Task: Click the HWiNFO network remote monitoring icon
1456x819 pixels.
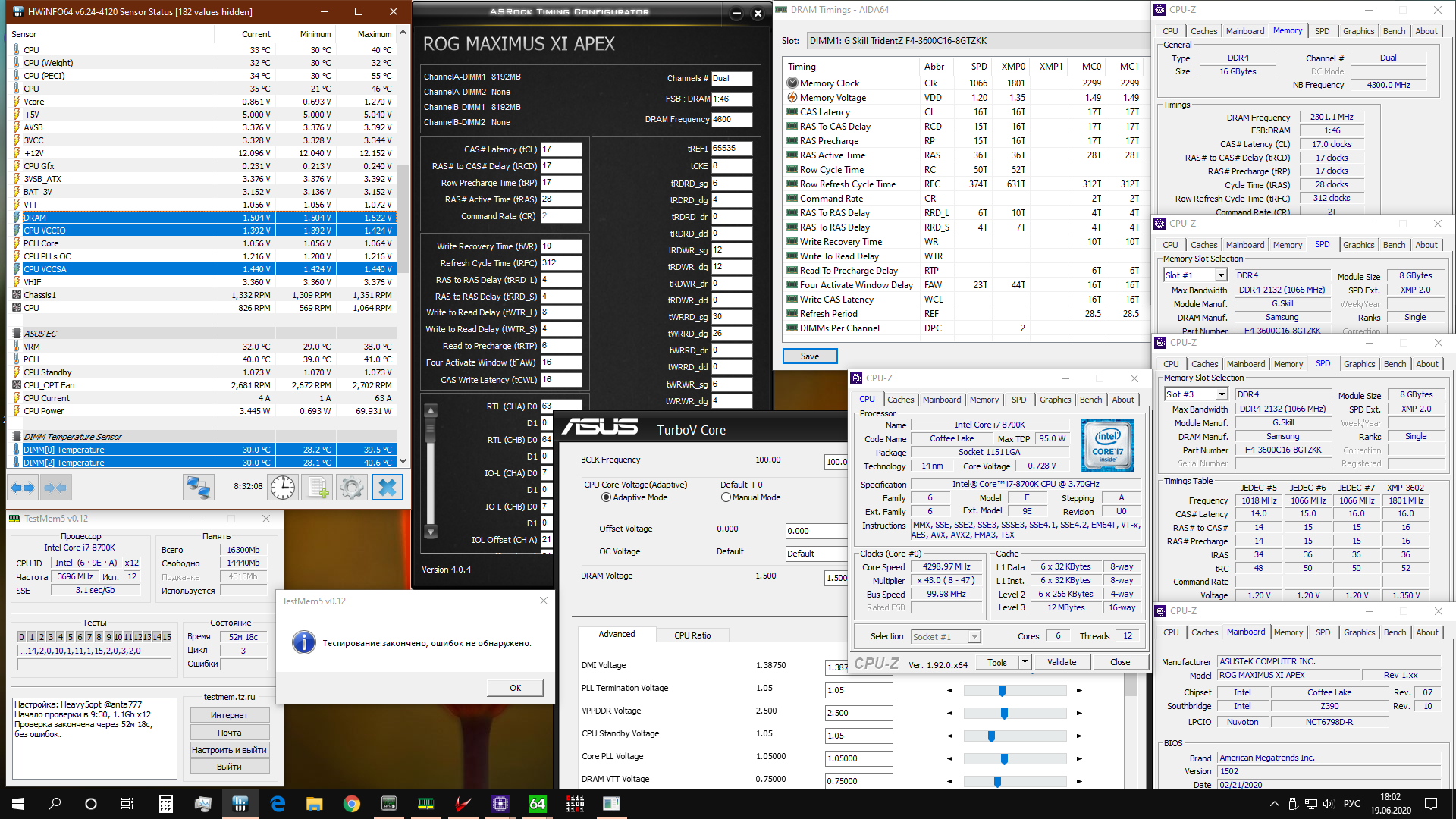Action: pyautogui.click(x=199, y=488)
